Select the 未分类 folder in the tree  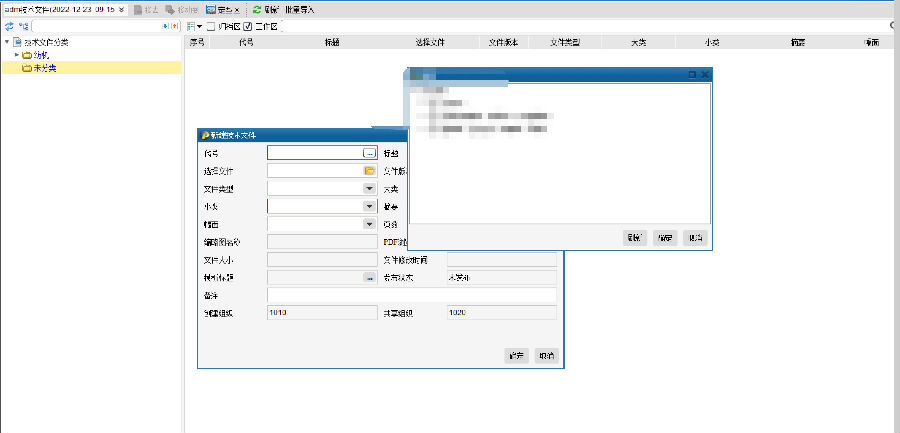click(45, 68)
